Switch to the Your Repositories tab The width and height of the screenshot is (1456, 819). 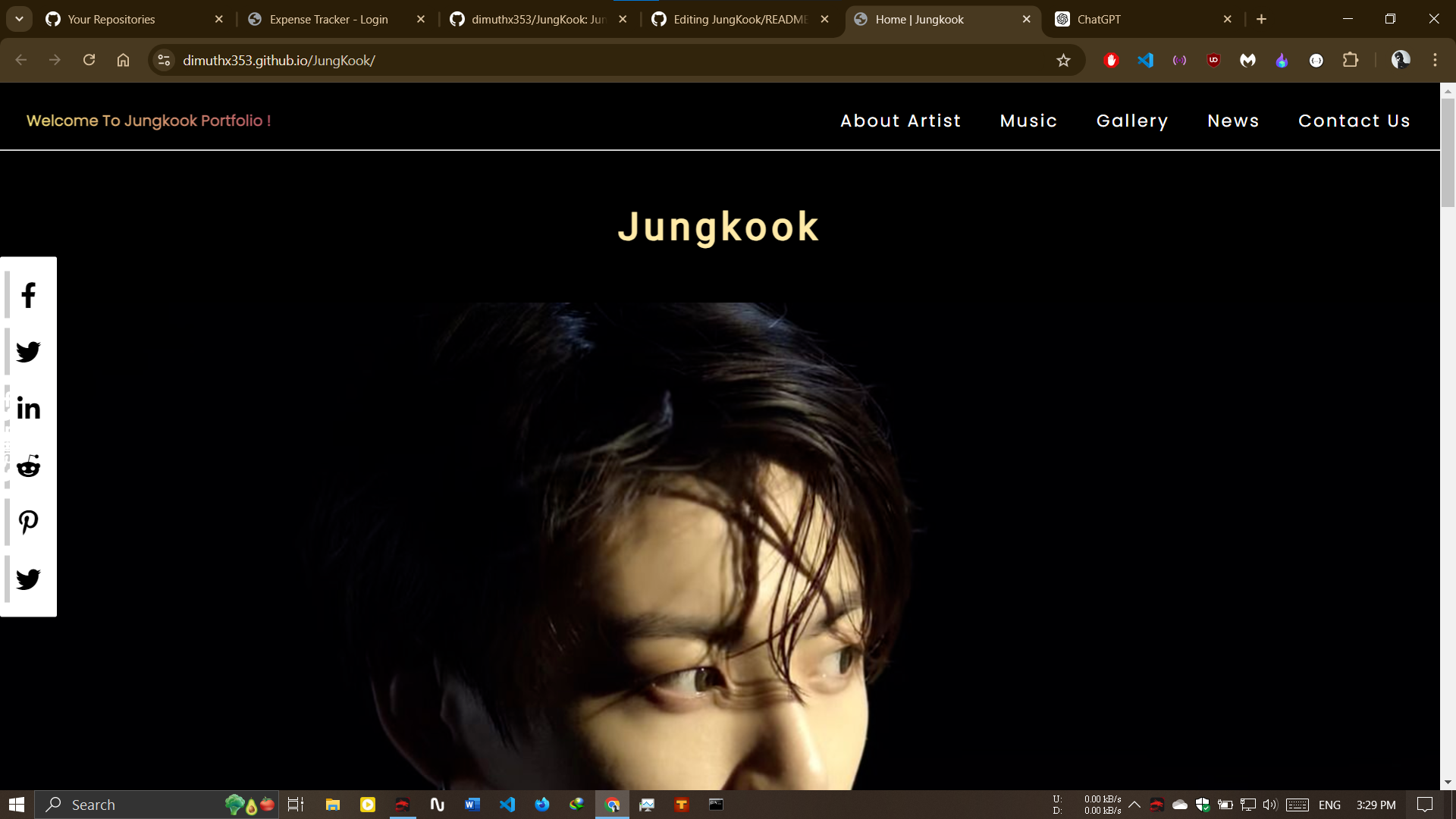111,19
